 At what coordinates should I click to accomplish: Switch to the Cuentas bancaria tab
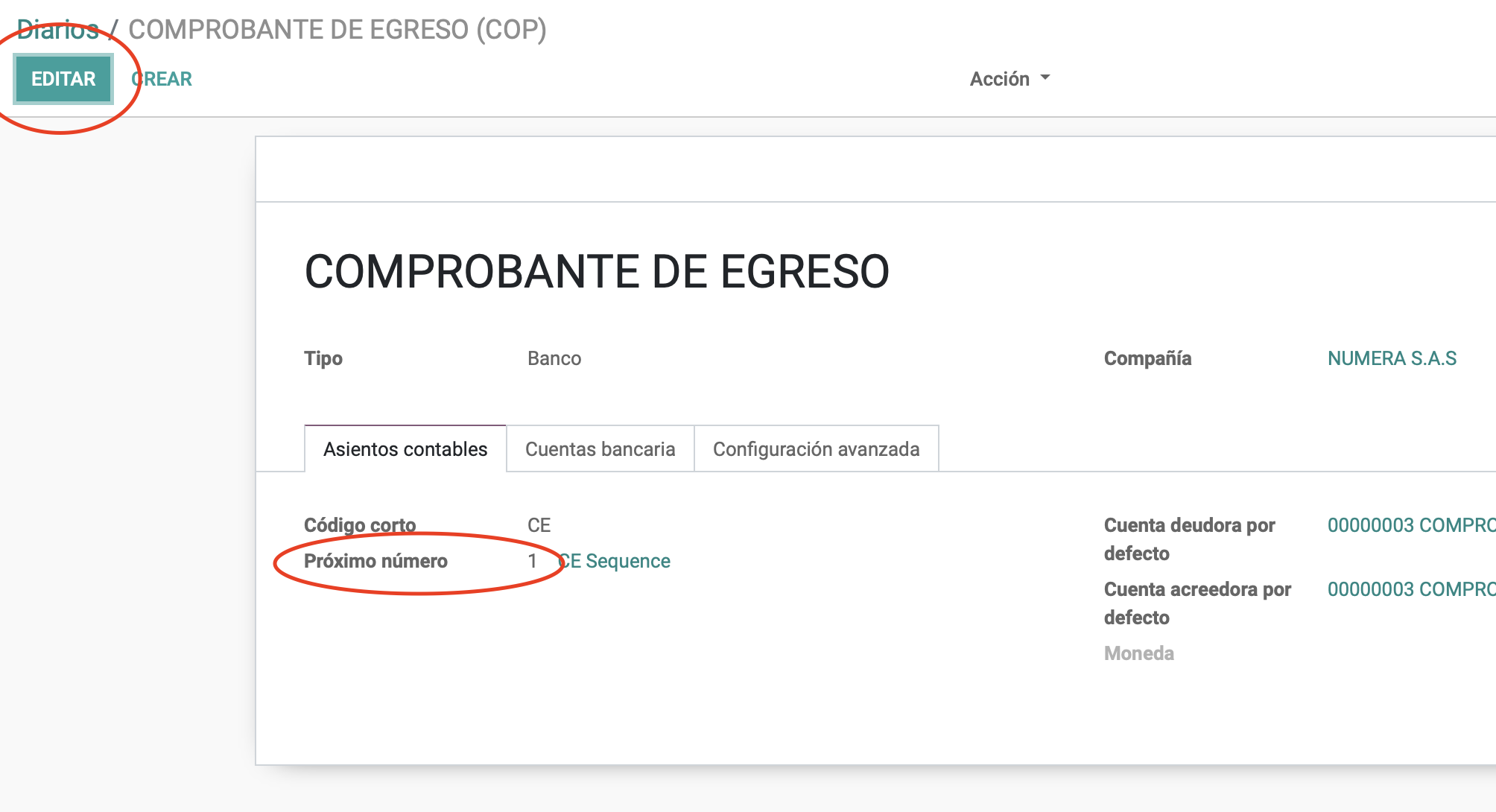click(600, 449)
